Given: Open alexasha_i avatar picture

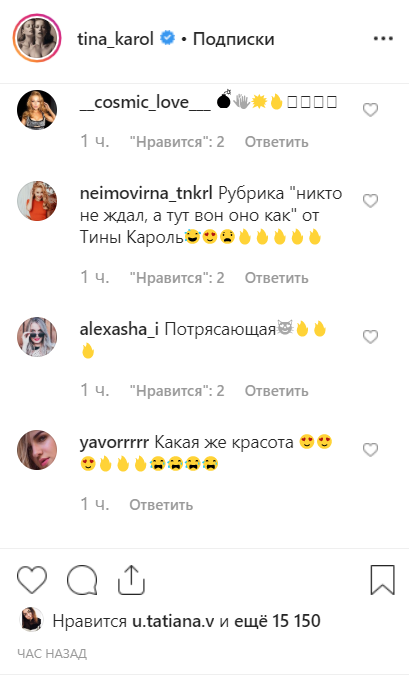Looking at the screenshot, I should (37, 337).
